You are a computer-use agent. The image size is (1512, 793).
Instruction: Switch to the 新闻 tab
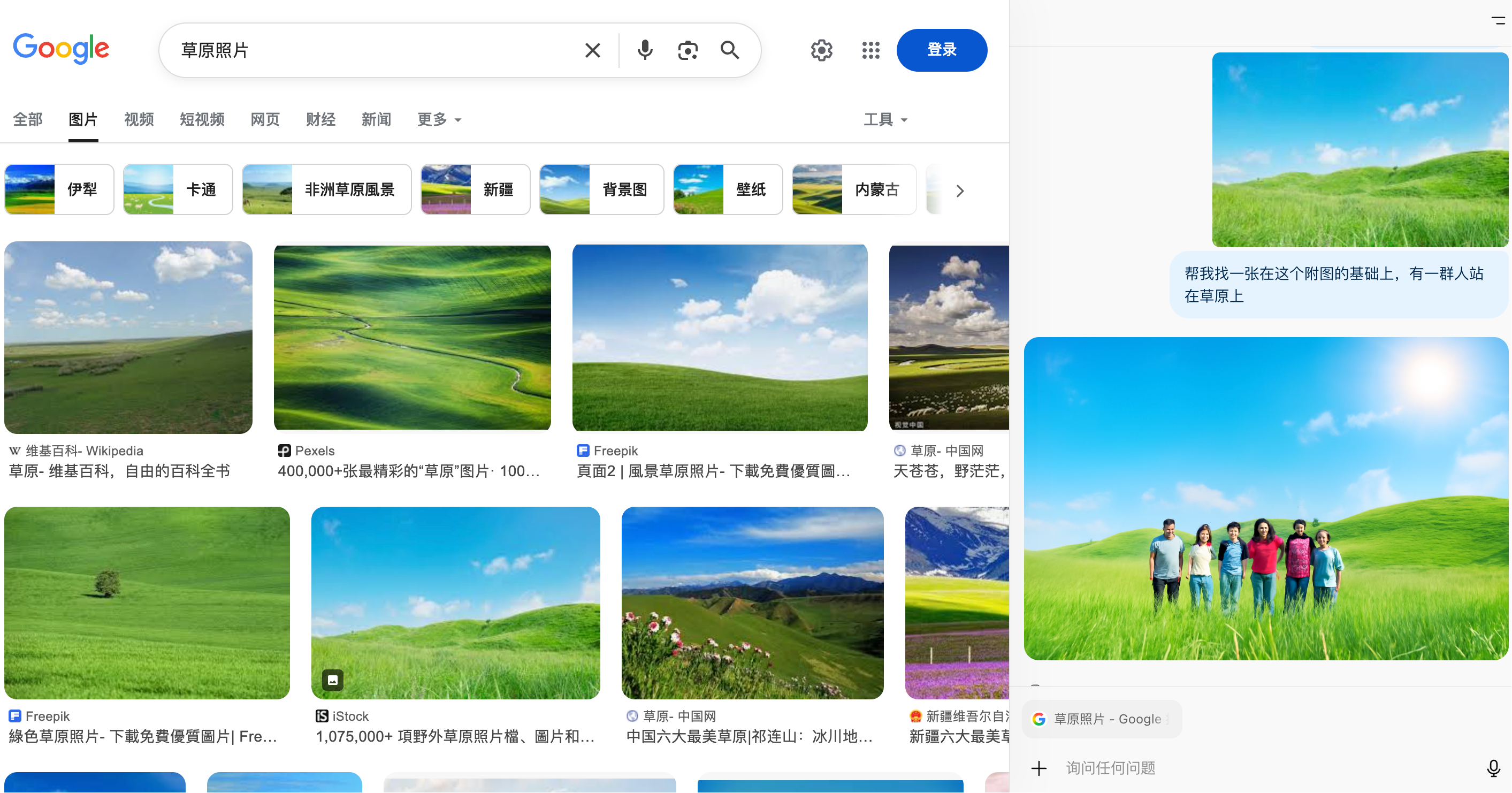[376, 120]
